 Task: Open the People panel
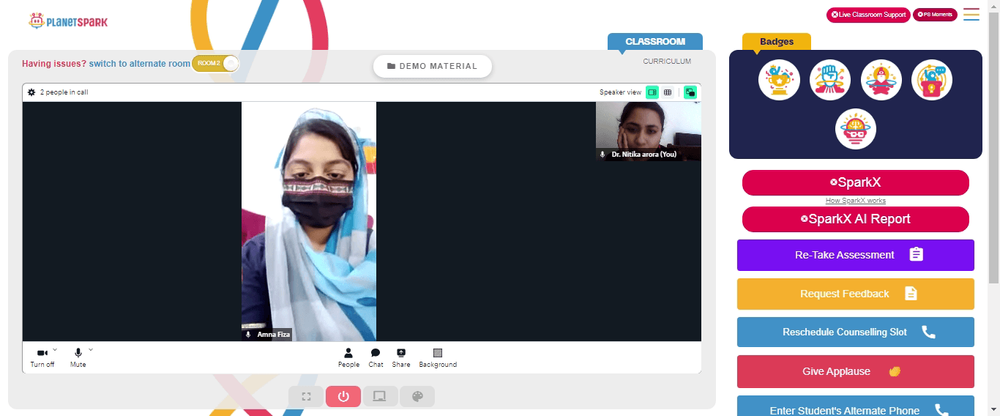[348, 357]
